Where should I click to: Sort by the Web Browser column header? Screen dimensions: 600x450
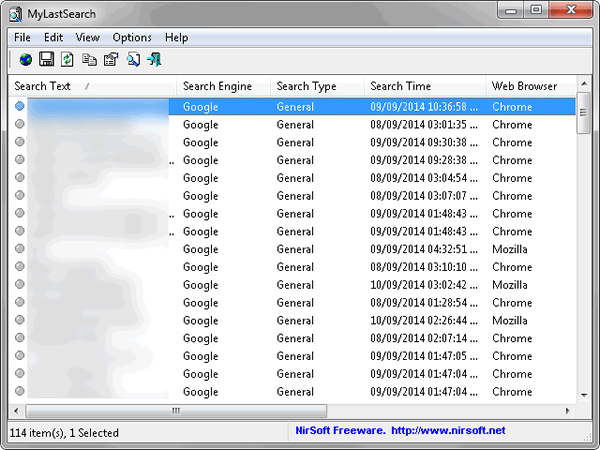(531, 86)
